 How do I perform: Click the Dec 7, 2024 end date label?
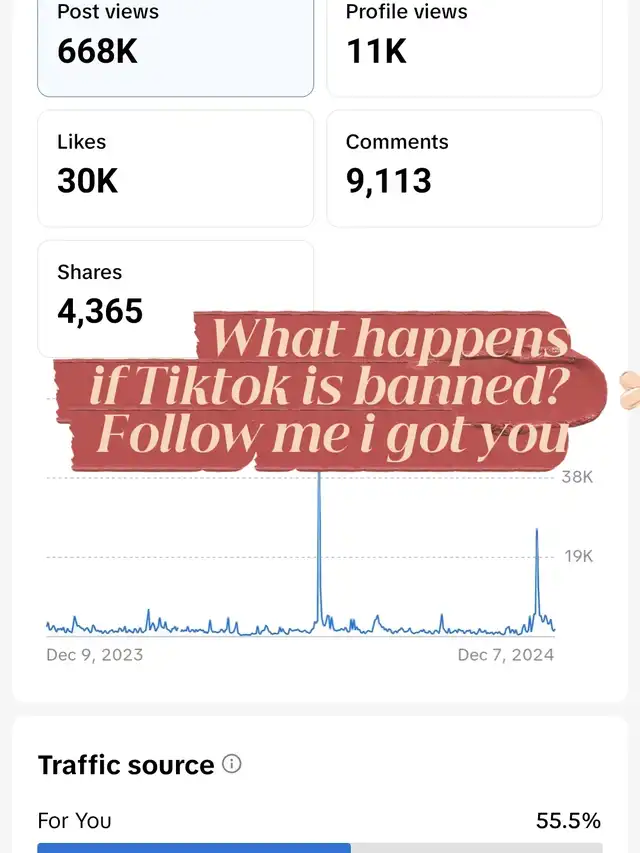coord(506,654)
